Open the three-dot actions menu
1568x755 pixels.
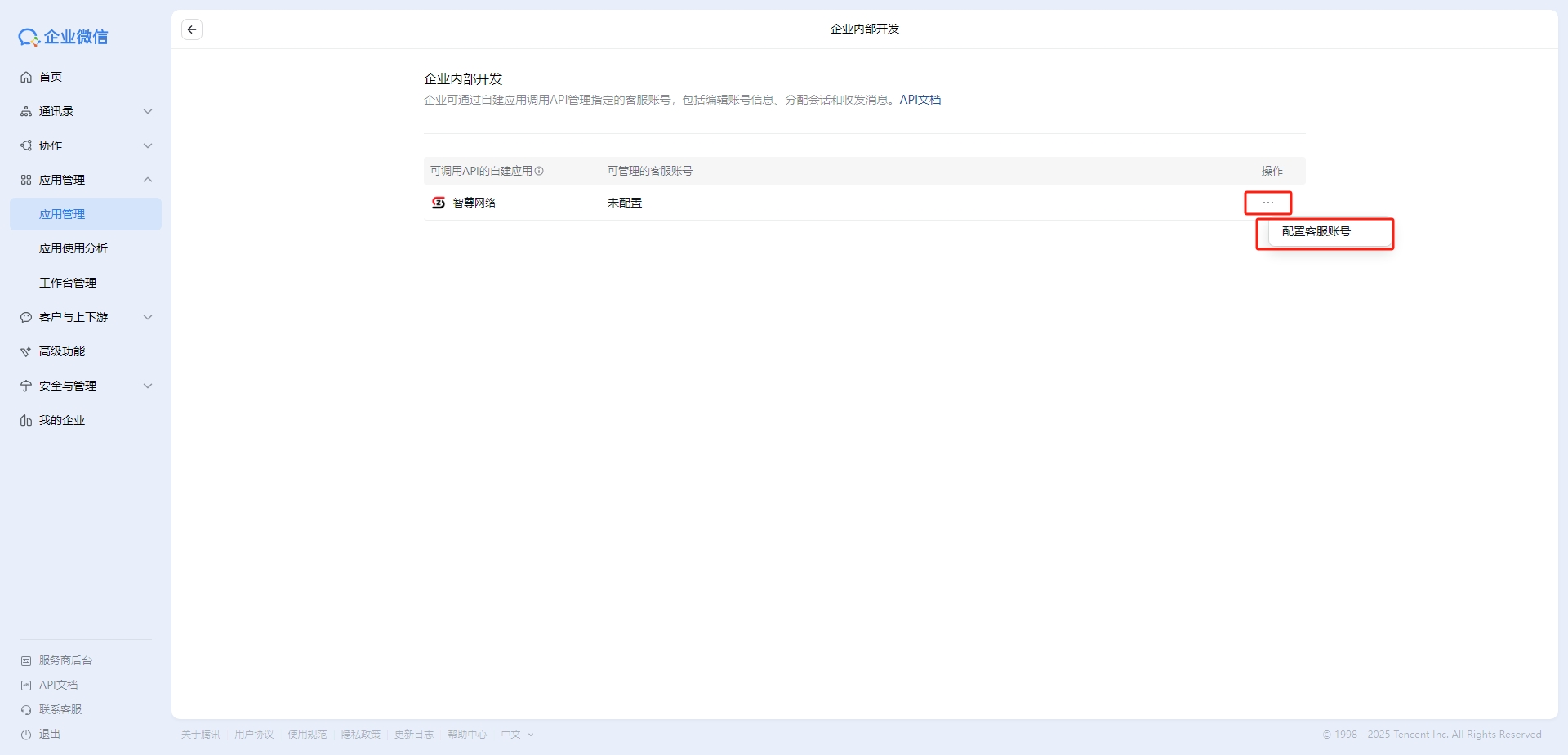[x=1267, y=203]
